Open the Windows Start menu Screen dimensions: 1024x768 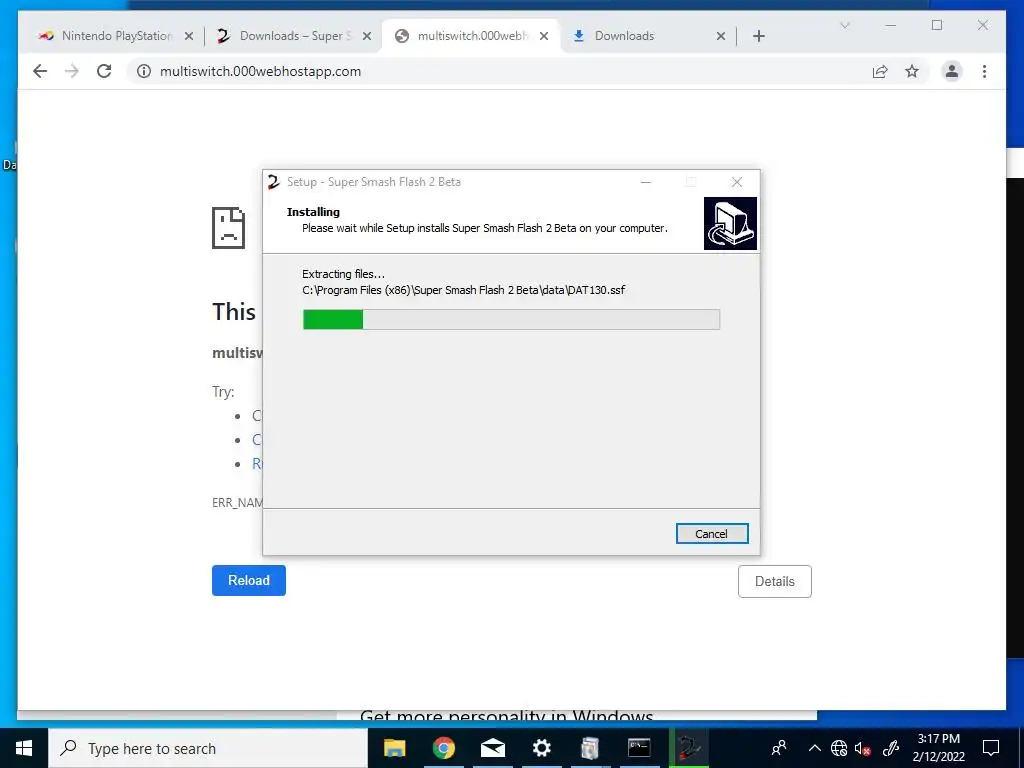[24, 748]
